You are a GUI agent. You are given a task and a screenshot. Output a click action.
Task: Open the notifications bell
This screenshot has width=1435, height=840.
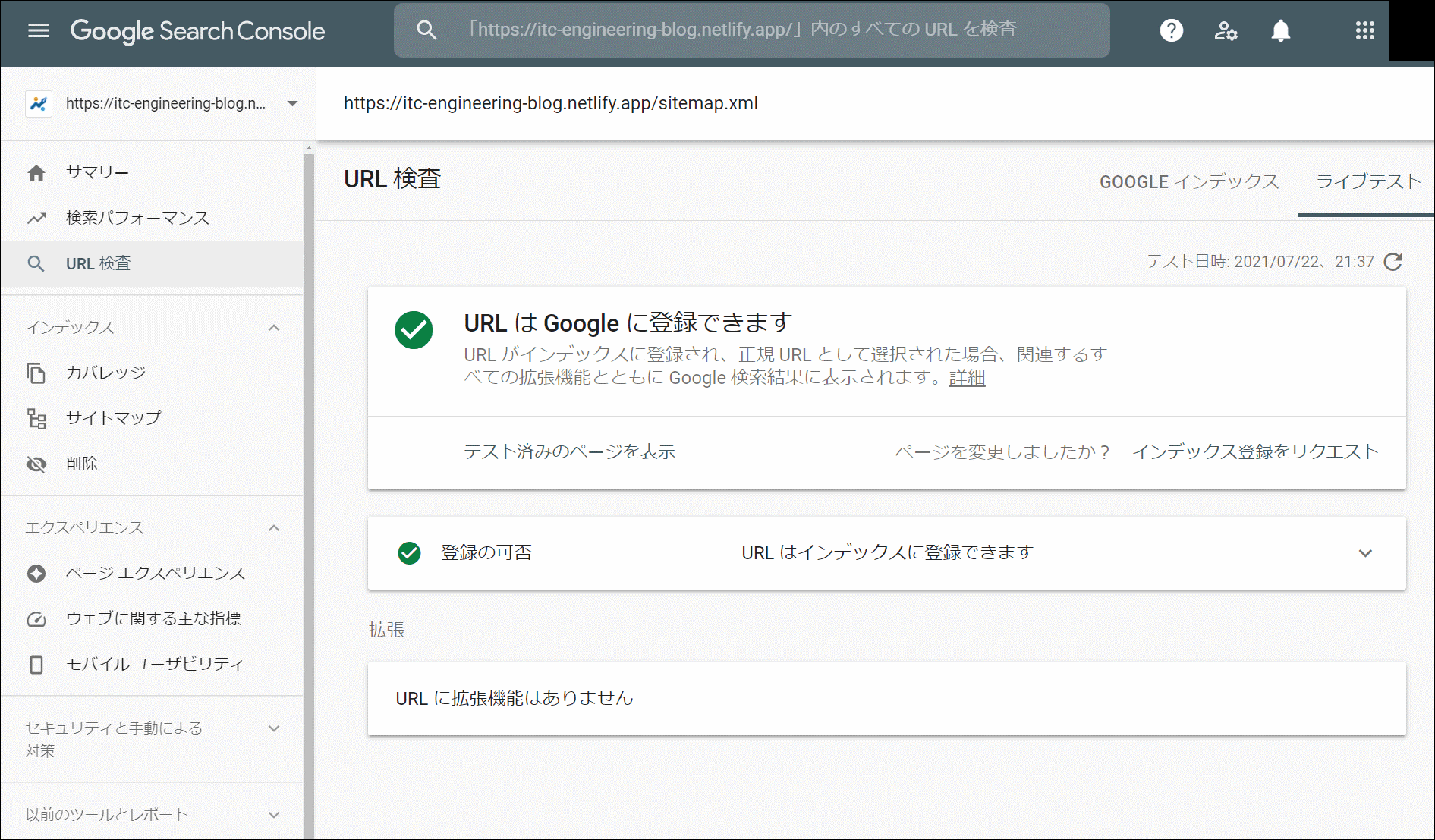[x=1281, y=30]
